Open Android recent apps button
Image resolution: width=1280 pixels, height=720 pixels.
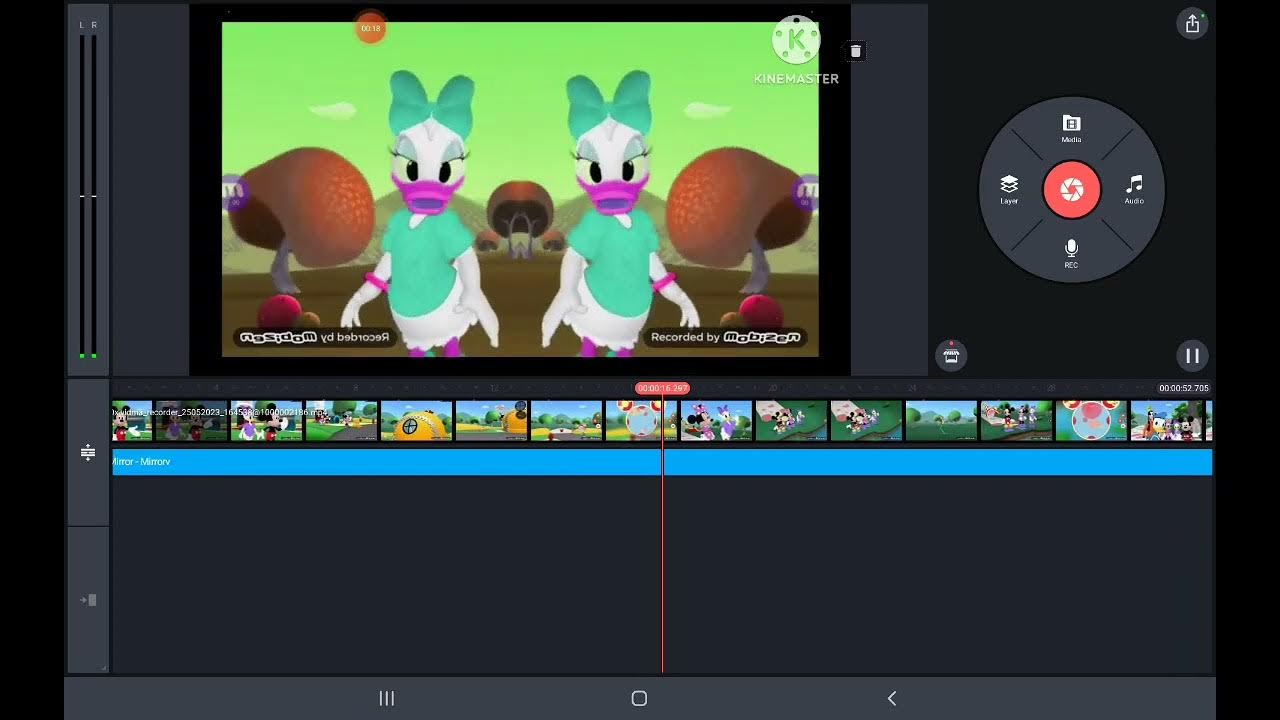click(387, 698)
